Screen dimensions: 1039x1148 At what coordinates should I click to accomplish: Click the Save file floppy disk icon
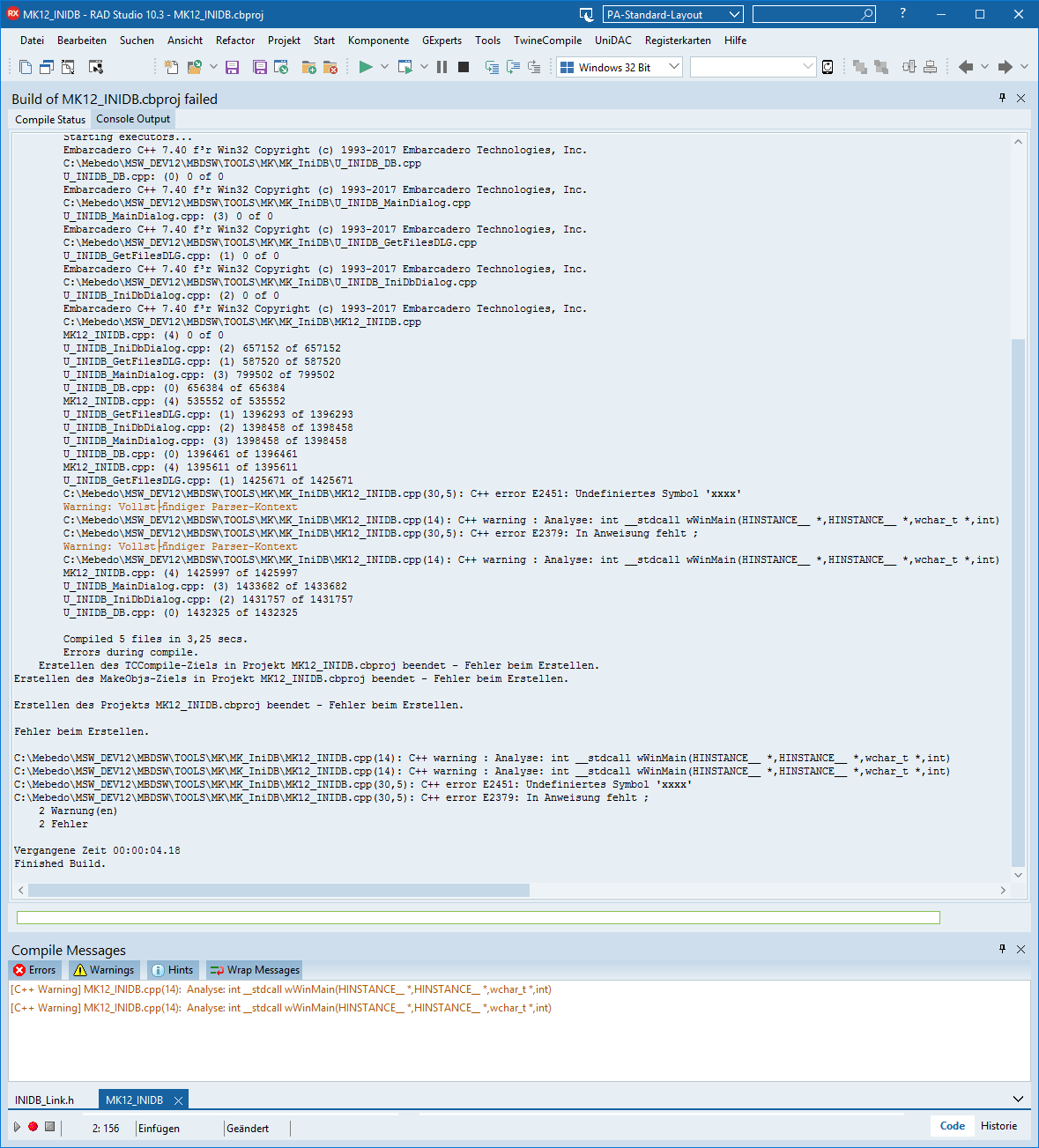tap(233, 67)
